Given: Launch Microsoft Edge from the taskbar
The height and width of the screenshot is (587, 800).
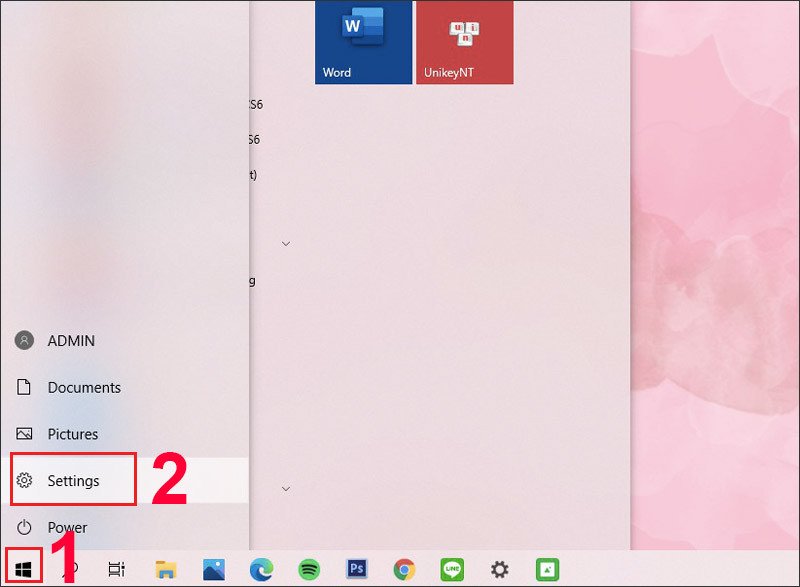Looking at the screenshot, I should click(261, 570).
